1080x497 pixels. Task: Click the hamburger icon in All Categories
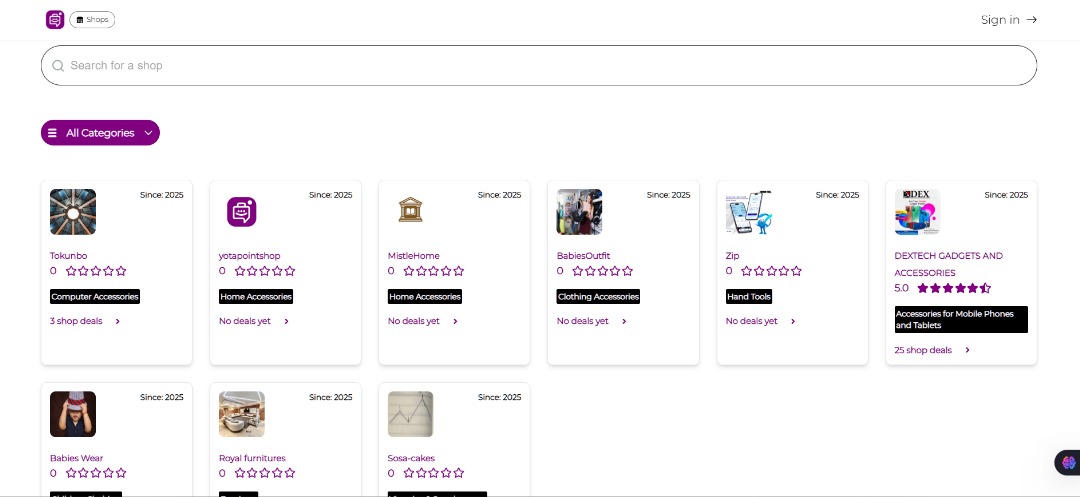tap(52, 133)
